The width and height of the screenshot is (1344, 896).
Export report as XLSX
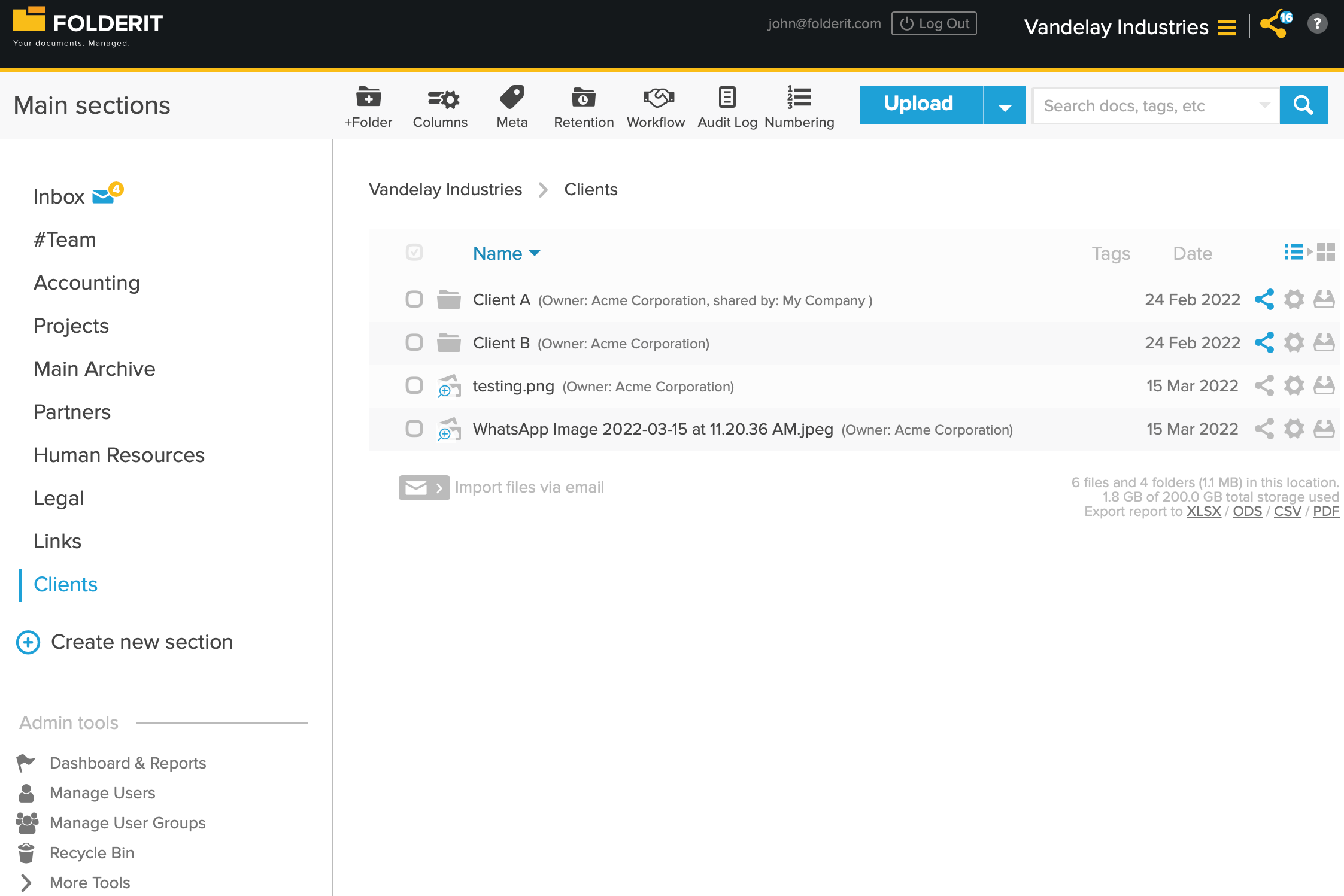1203,511
